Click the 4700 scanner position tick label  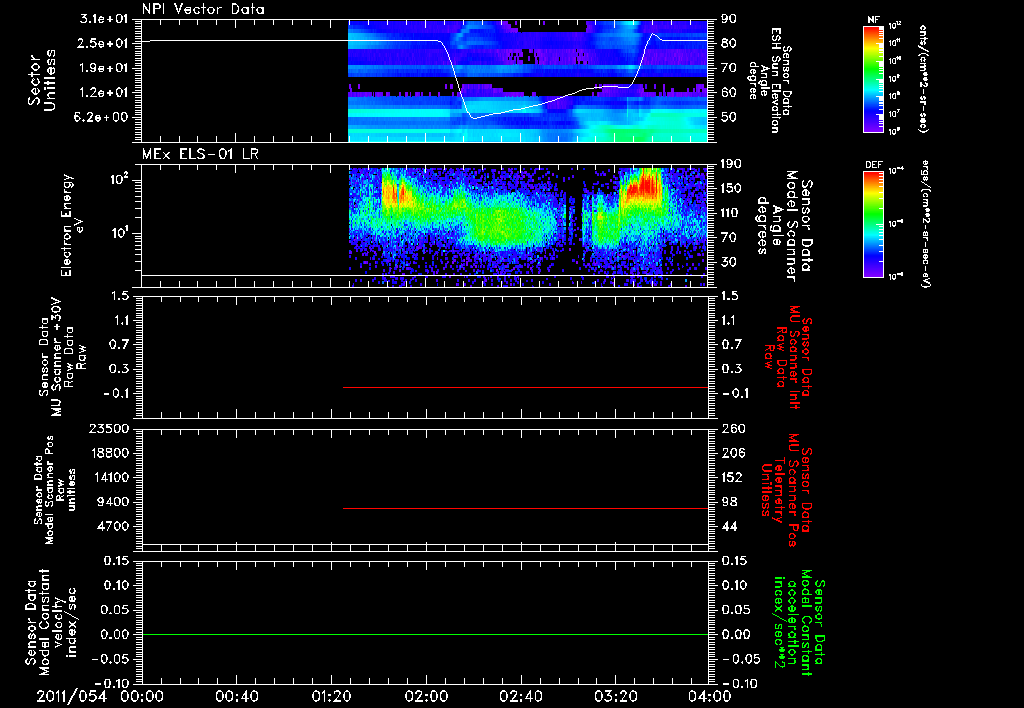(x=114, y=526)
